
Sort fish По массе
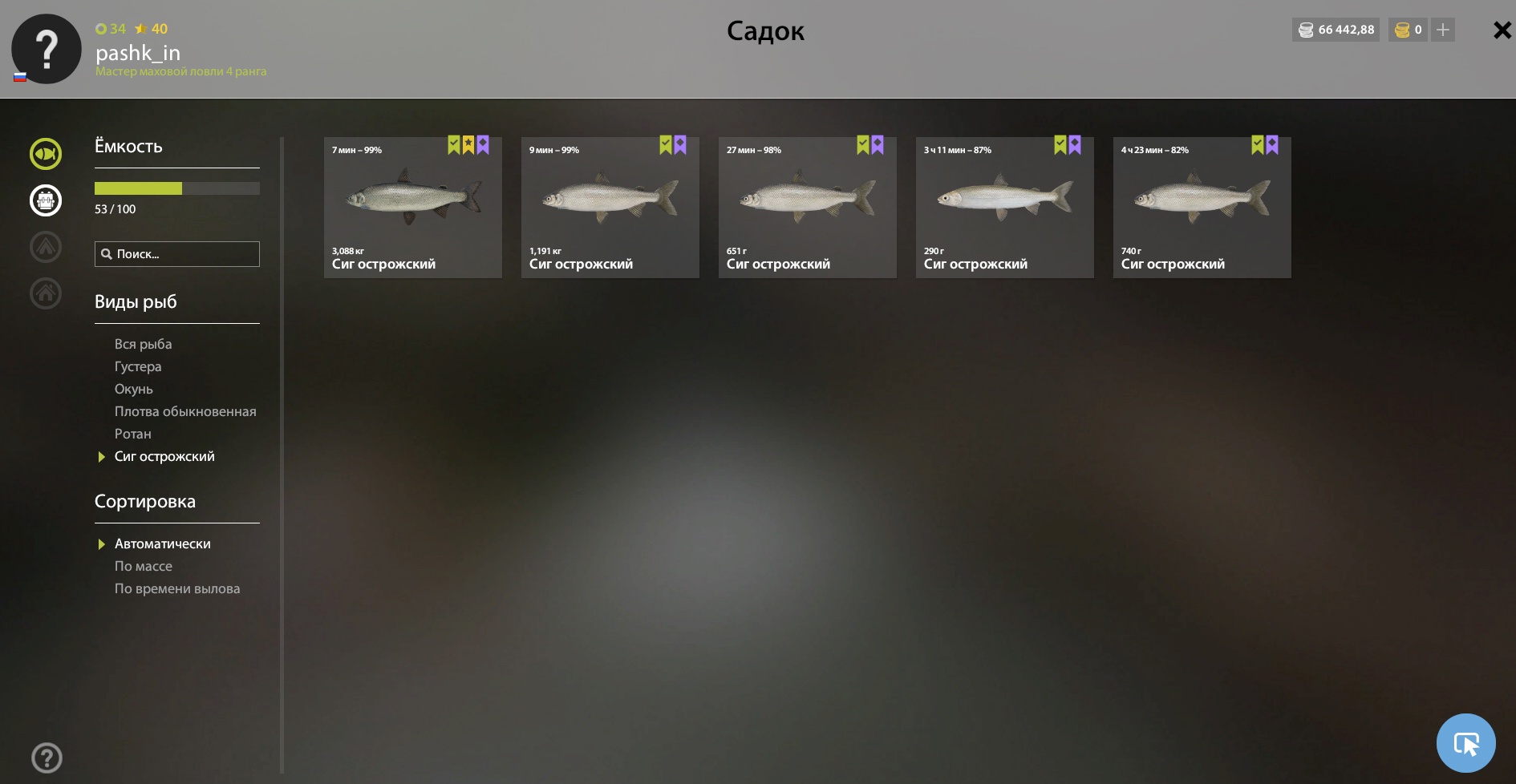[144, 566]
